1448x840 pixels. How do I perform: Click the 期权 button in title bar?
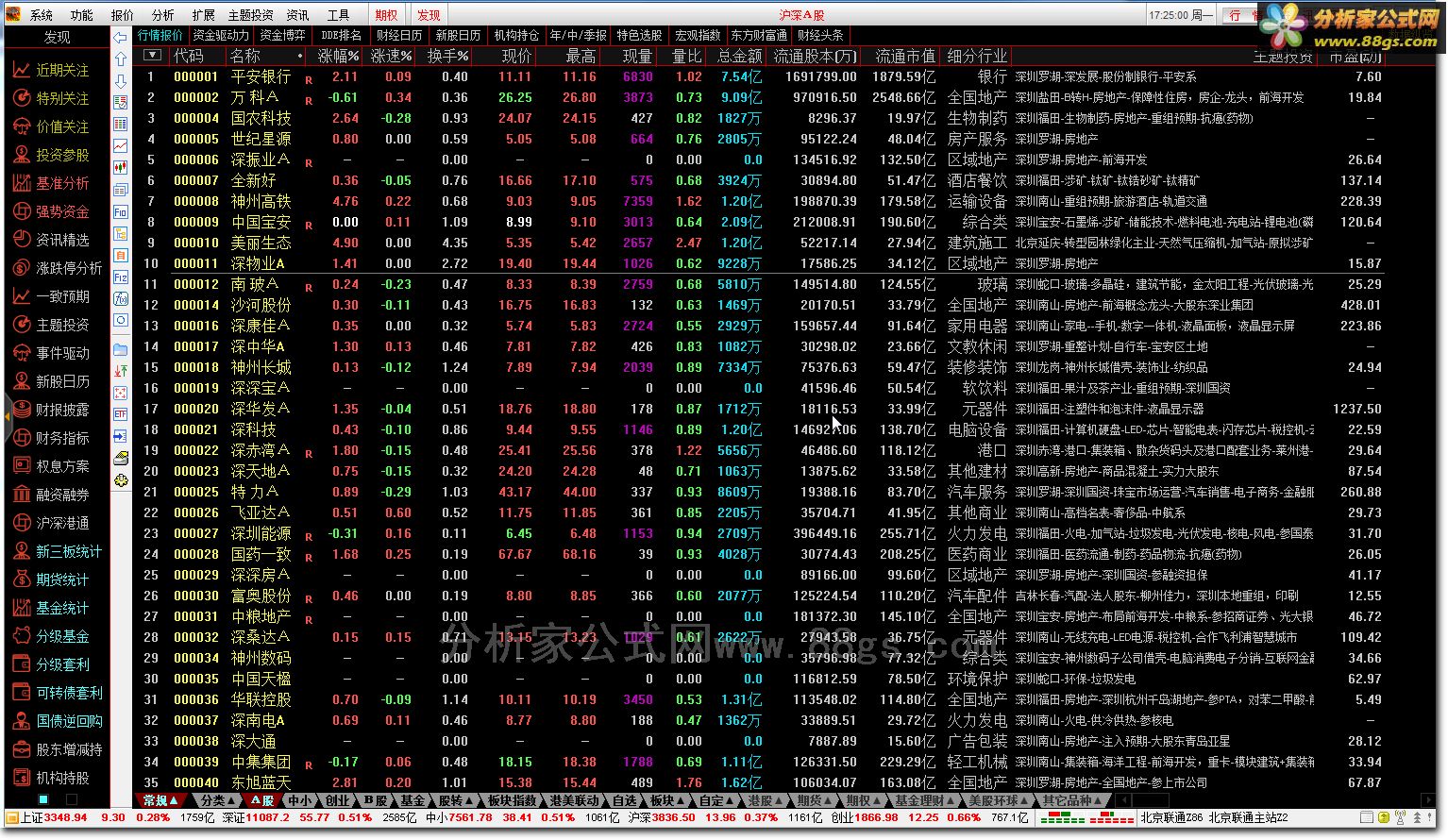pos(386,15)
